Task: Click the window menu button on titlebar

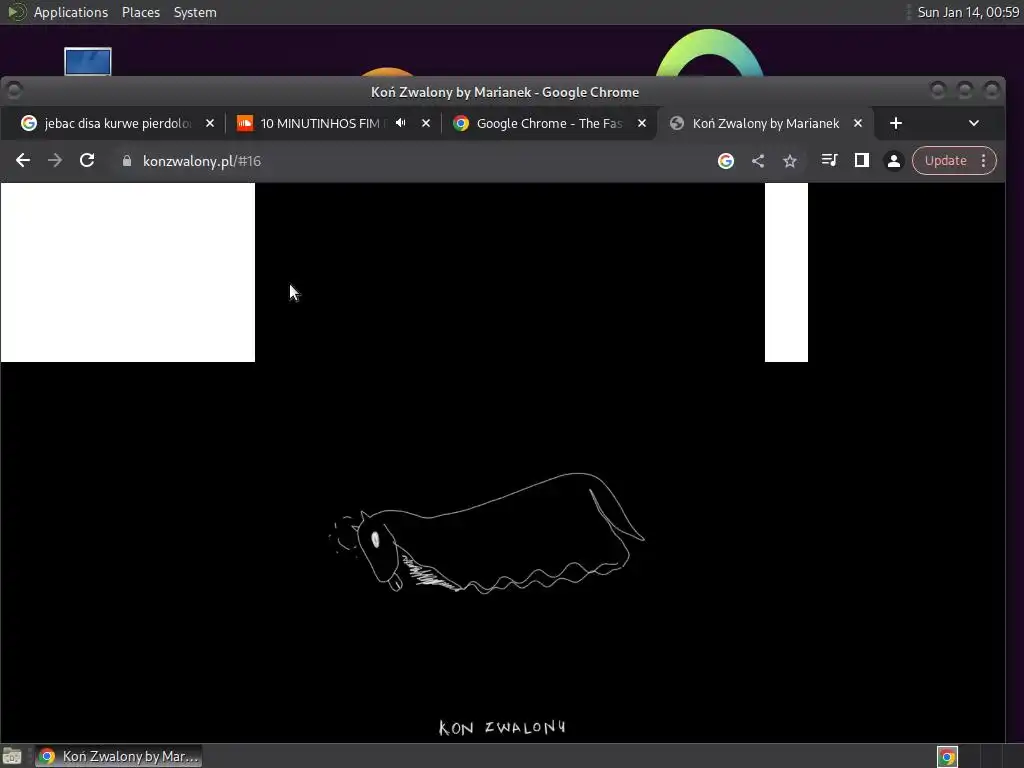Action: (x=14, y=90)
